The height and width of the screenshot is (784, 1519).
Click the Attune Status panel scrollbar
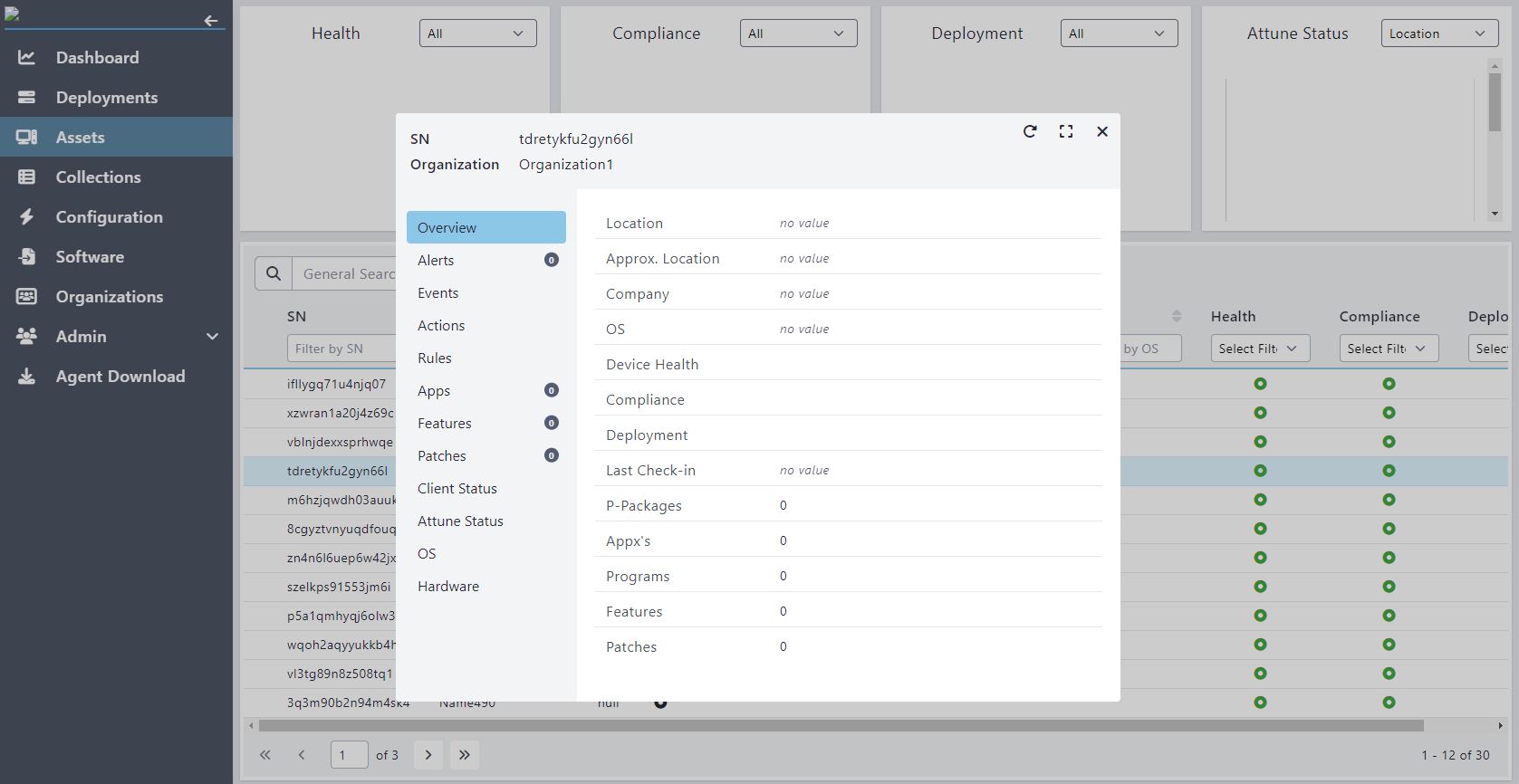1495,103
